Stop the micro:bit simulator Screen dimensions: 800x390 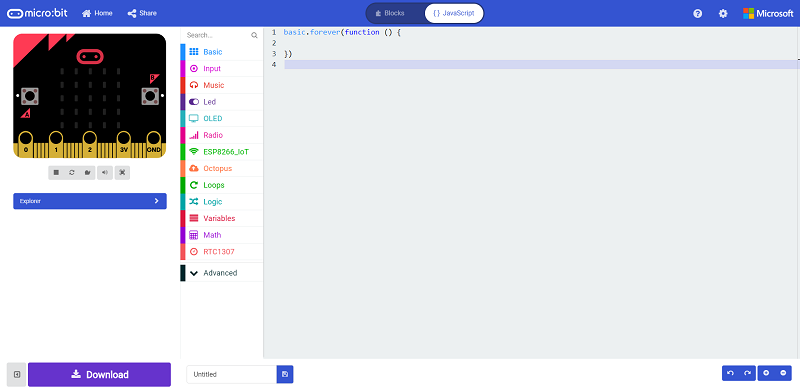click(56, 173)
